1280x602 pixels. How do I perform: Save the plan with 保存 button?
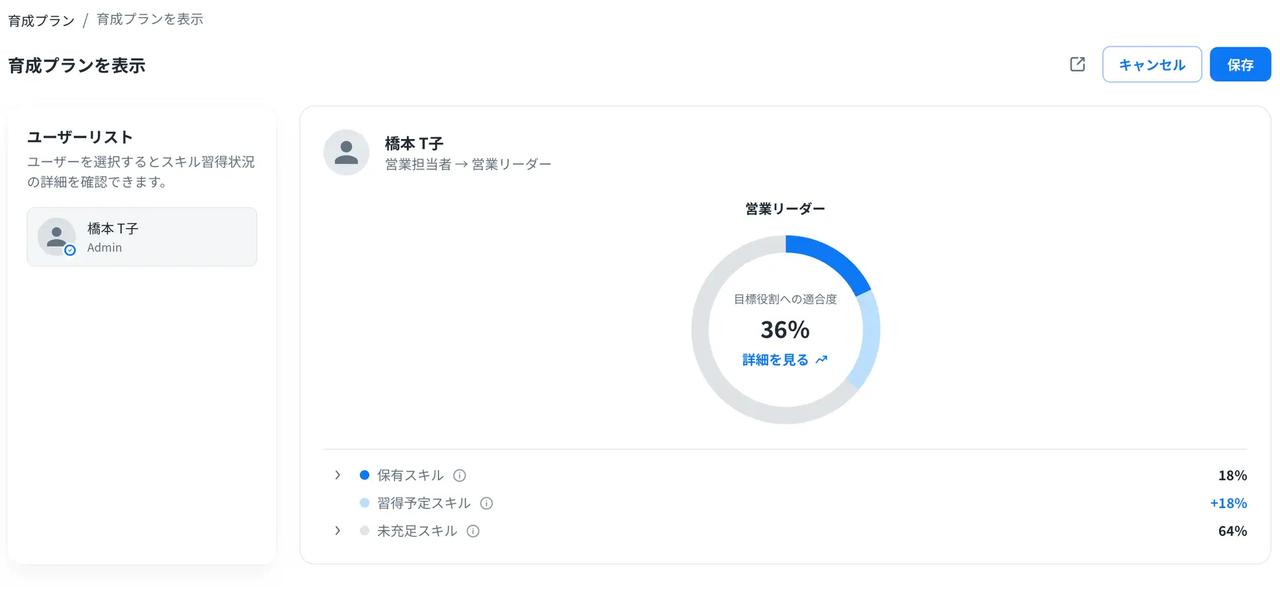(1240, 64)
